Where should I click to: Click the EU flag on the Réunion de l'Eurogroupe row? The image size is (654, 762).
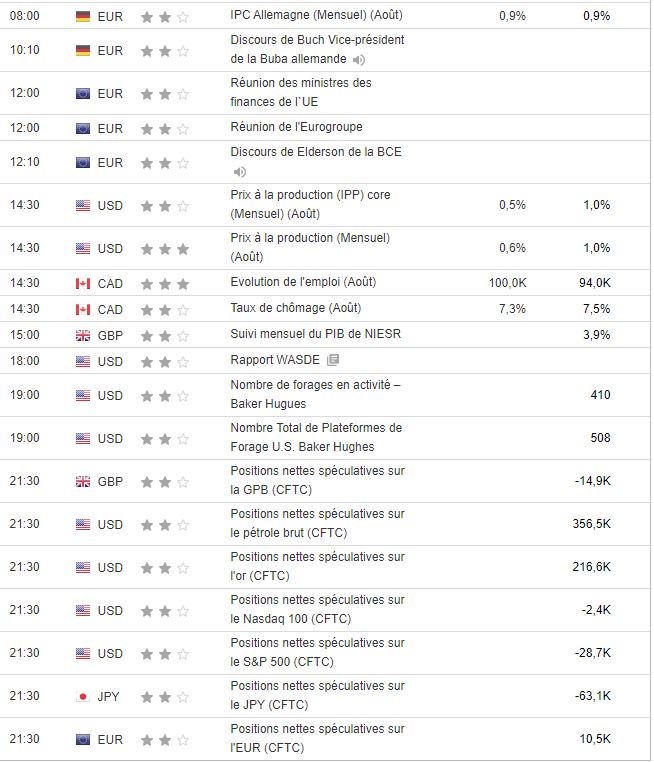click(84, 128)
